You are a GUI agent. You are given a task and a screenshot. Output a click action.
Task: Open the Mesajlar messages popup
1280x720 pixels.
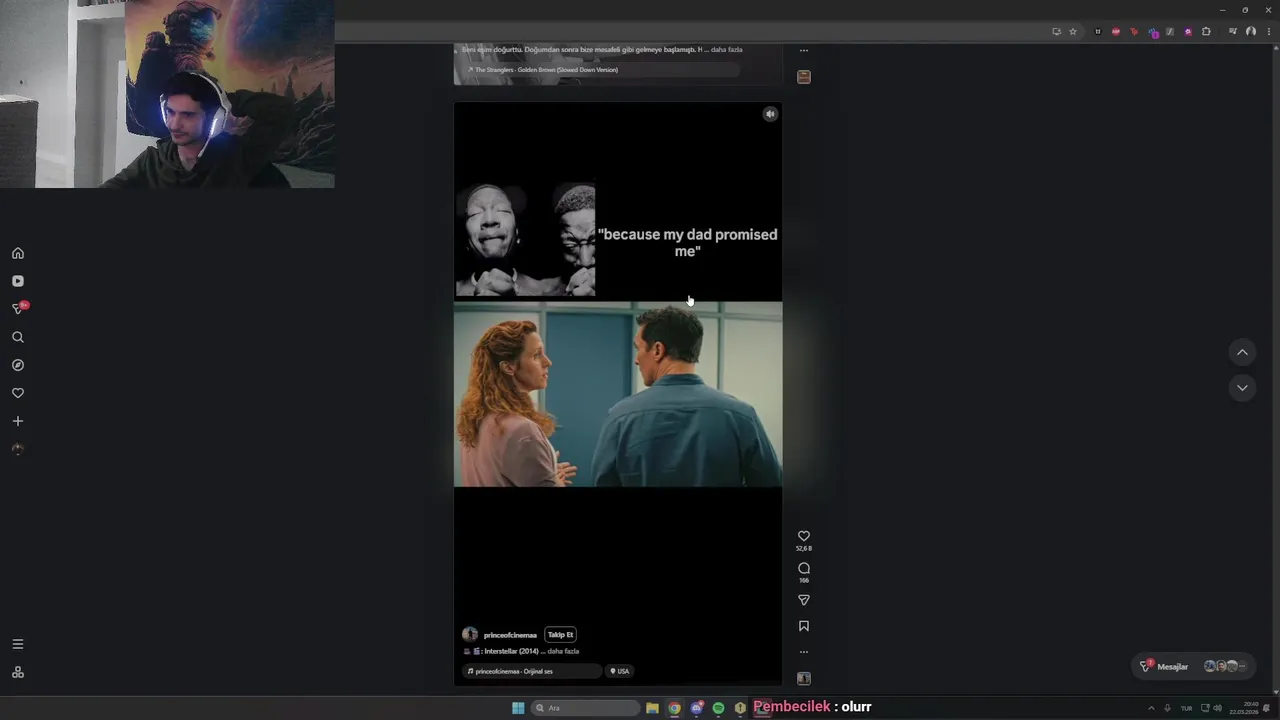tap(1195, 666)
